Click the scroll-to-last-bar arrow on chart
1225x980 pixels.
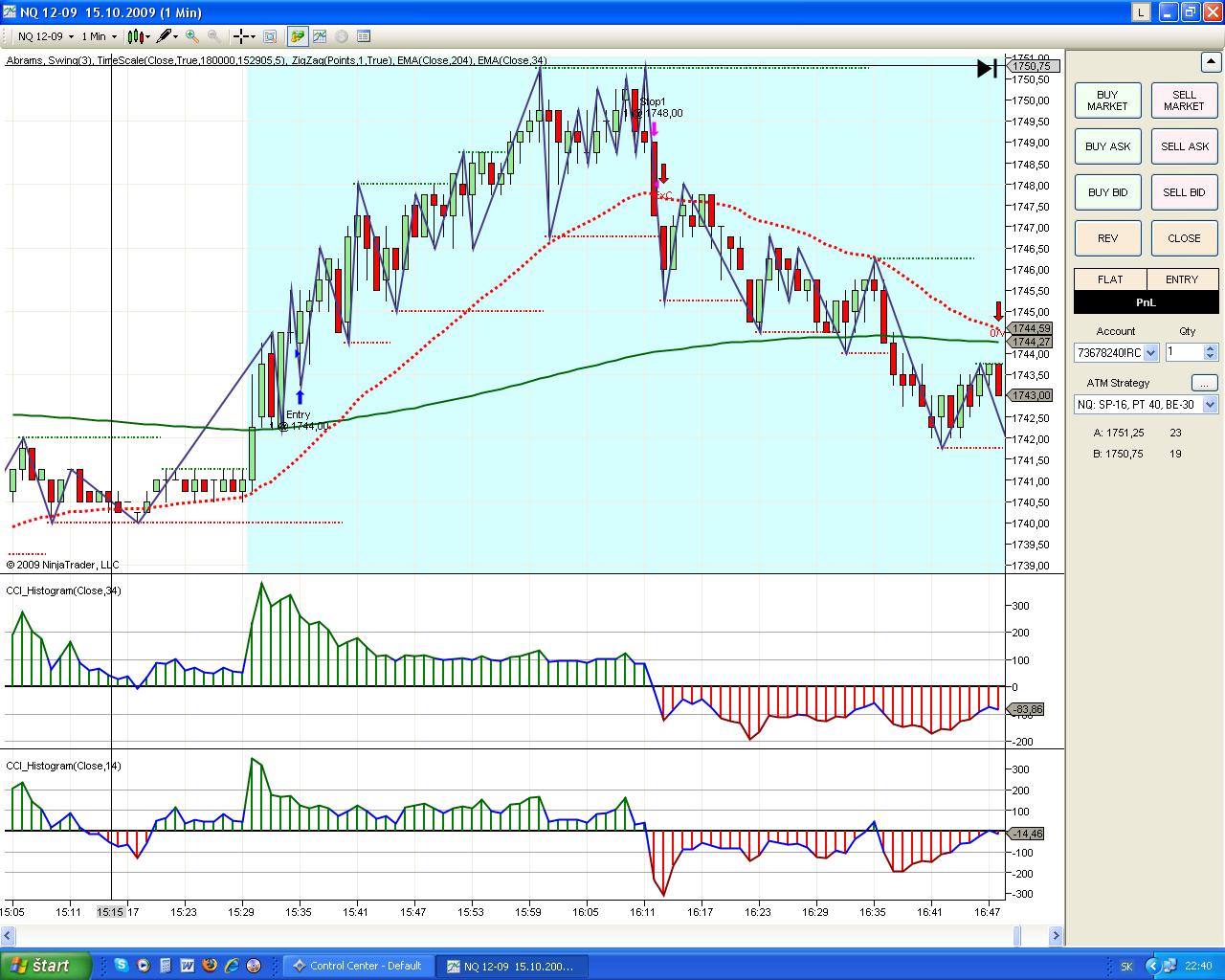[988, 68]
